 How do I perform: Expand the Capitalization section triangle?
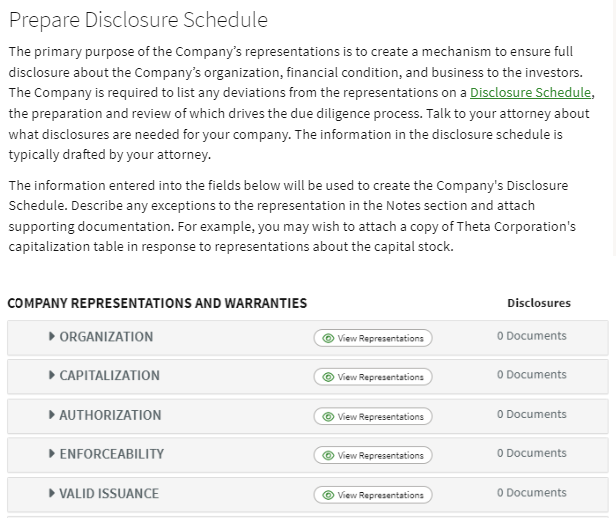51,375
